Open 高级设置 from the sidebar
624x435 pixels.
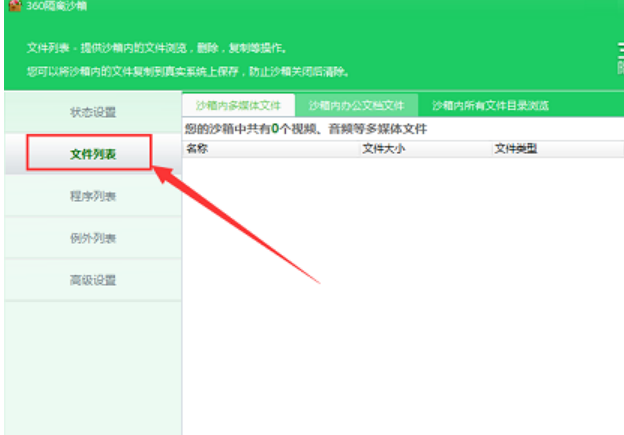pyautogui.click(x=92, y=280)
